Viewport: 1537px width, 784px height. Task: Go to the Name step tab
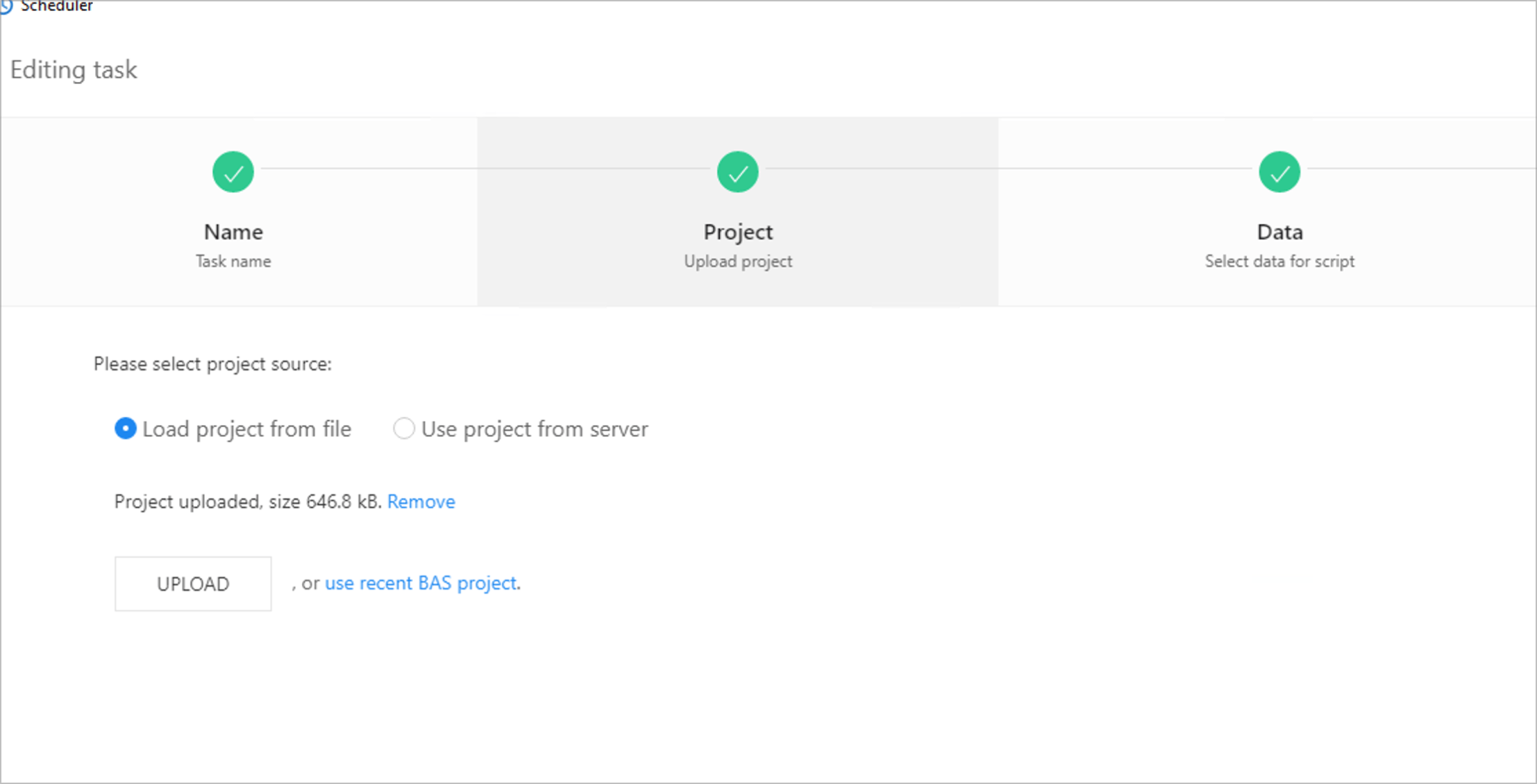233,232
